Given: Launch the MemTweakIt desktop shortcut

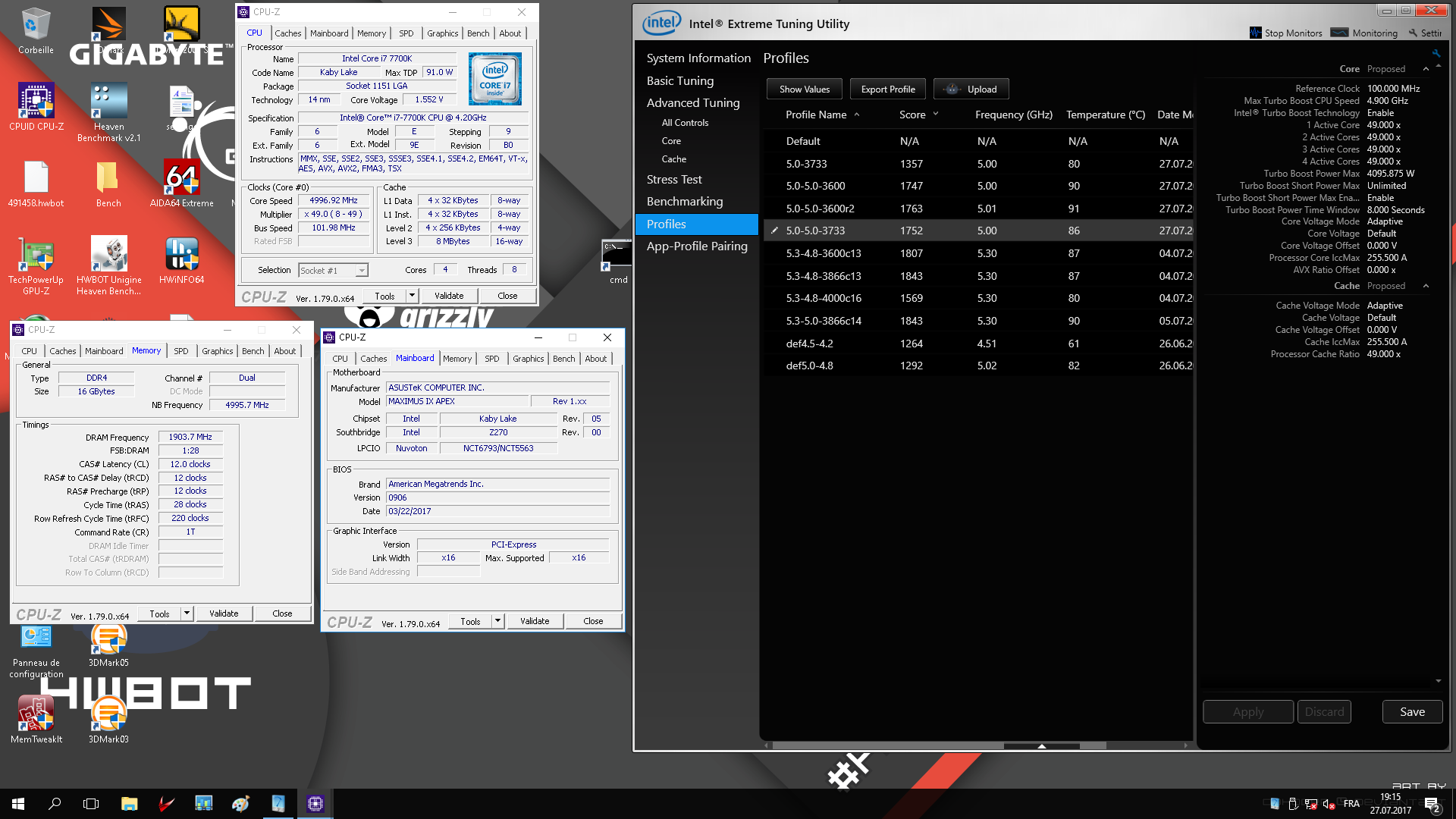Looking at the screenshot, I should [x=36, y=720].
